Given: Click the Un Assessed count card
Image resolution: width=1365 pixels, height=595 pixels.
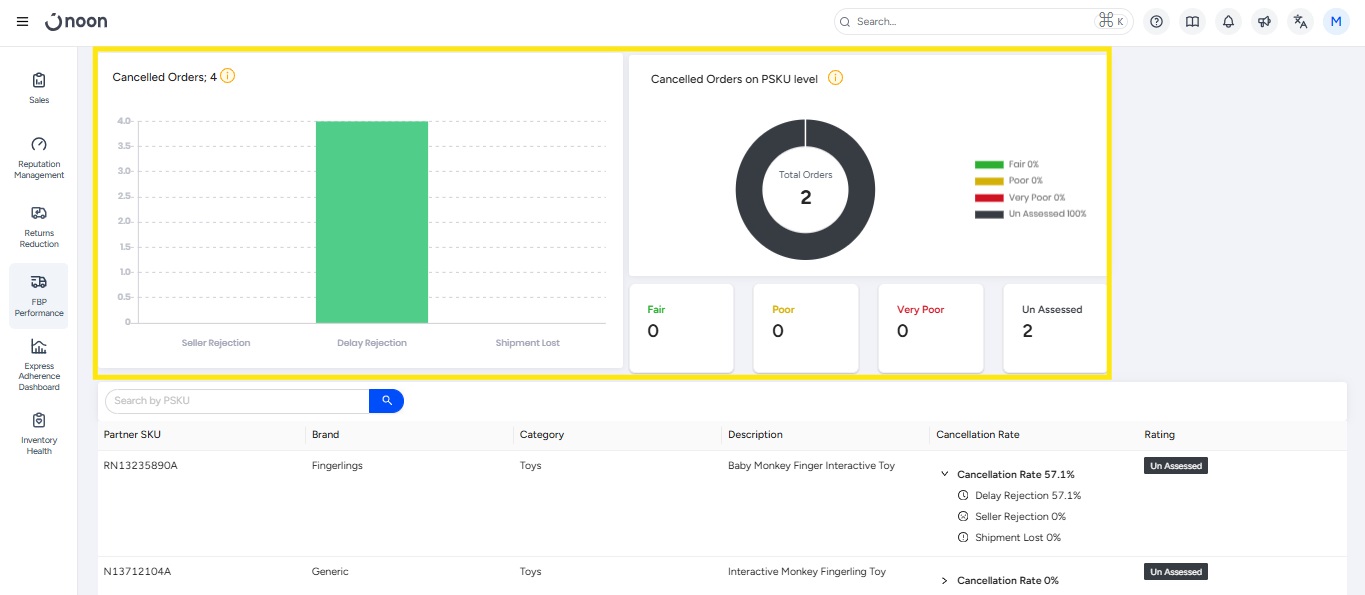Looking at the screenshot, I should [x=1053, y=327].
